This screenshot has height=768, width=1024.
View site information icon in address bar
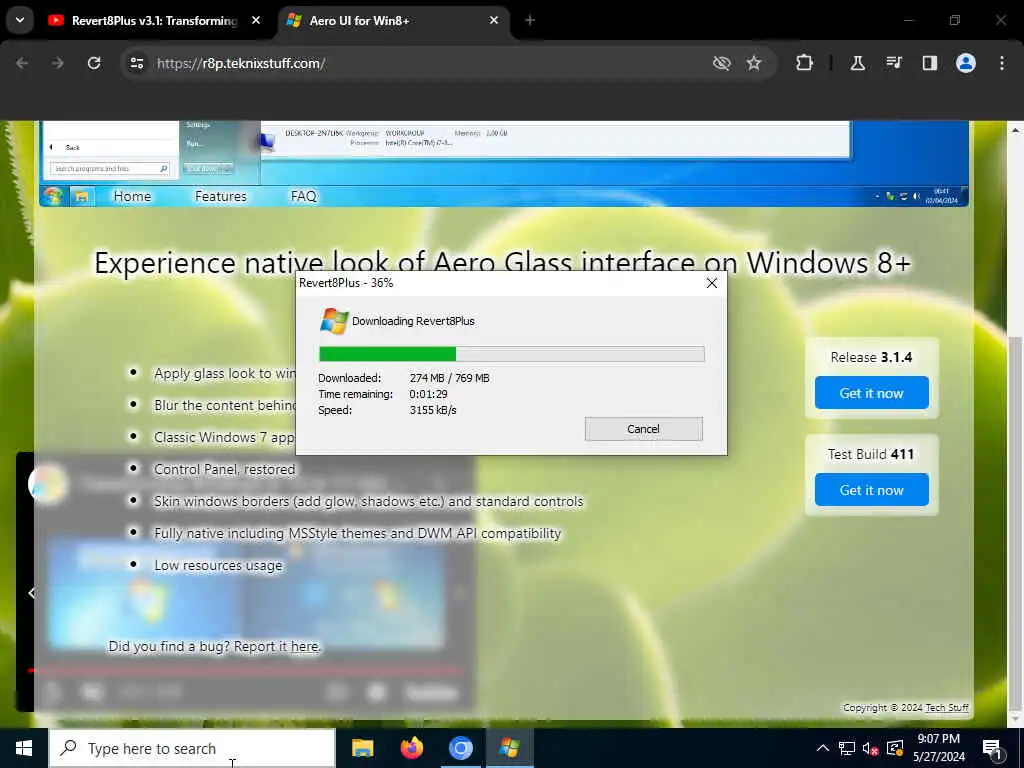point(136,63)
